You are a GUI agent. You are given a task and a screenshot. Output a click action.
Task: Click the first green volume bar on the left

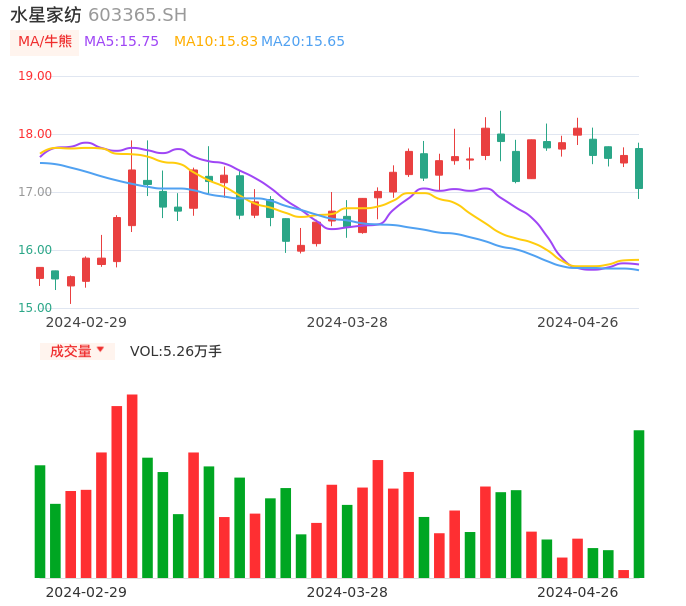click(x=40, y=521)
